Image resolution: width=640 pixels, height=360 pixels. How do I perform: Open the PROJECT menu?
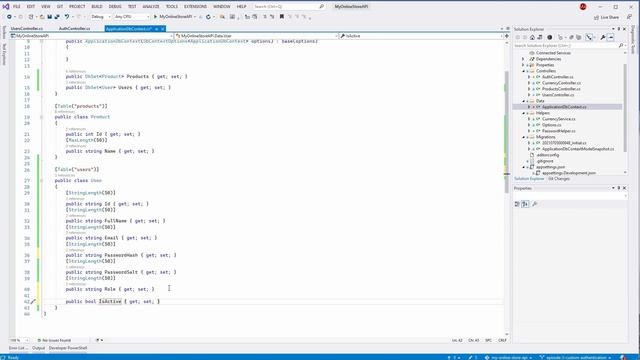(x=77, y=7)
